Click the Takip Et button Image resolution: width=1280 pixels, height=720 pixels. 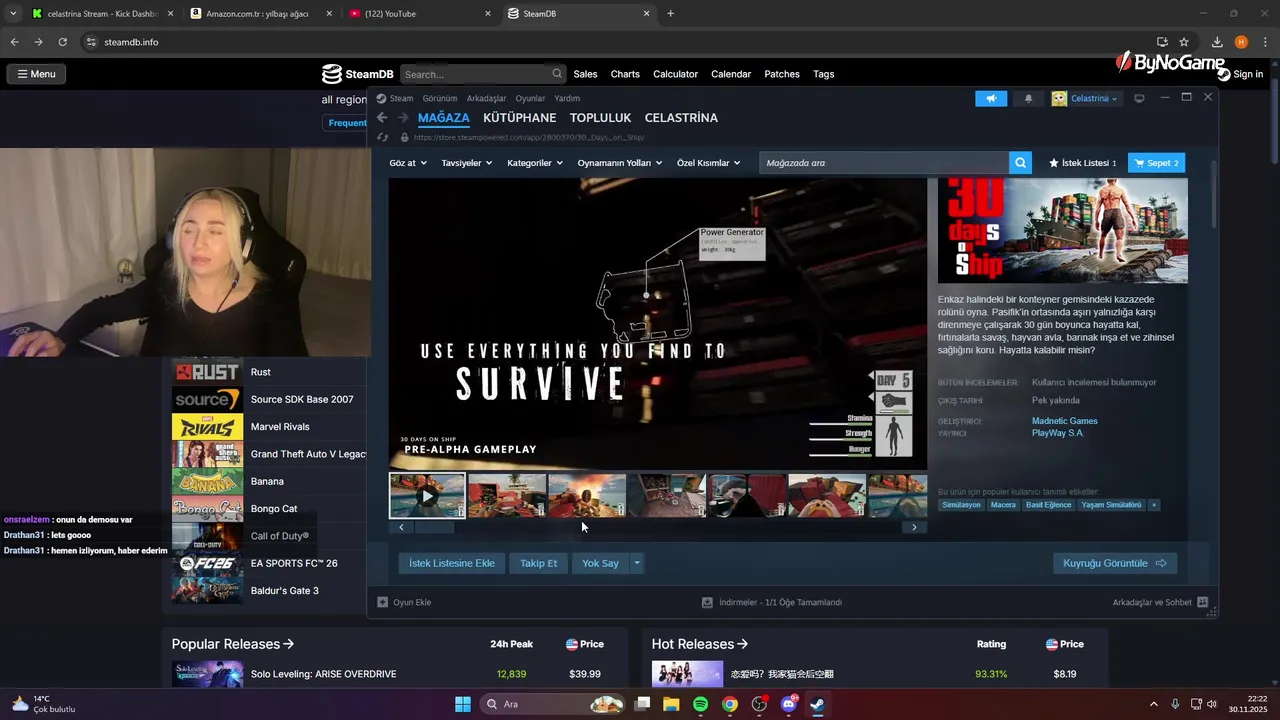pyautogui.click(x=538, y=563)
